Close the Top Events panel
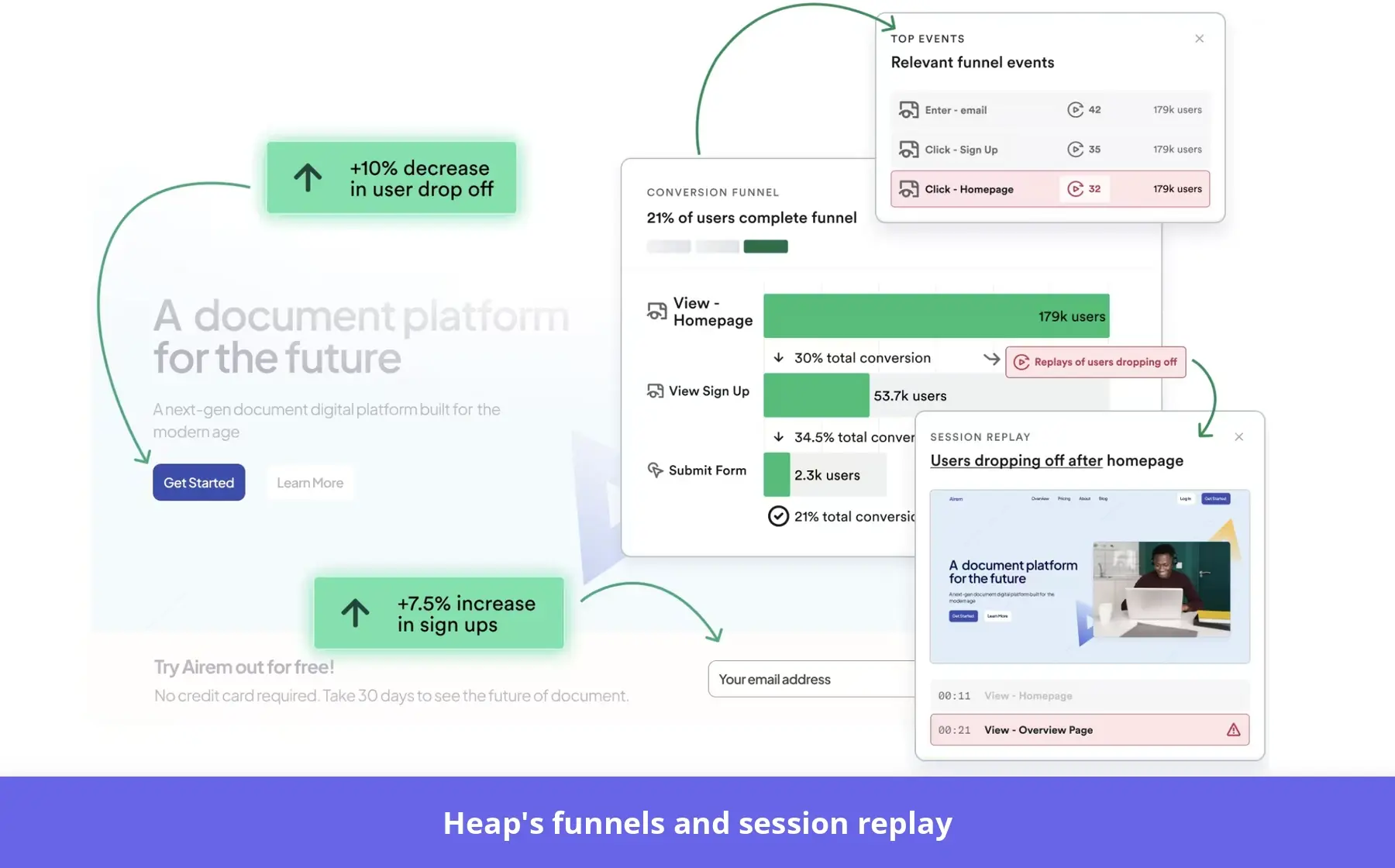1395x868 pixels. [x=1199, y=39]
